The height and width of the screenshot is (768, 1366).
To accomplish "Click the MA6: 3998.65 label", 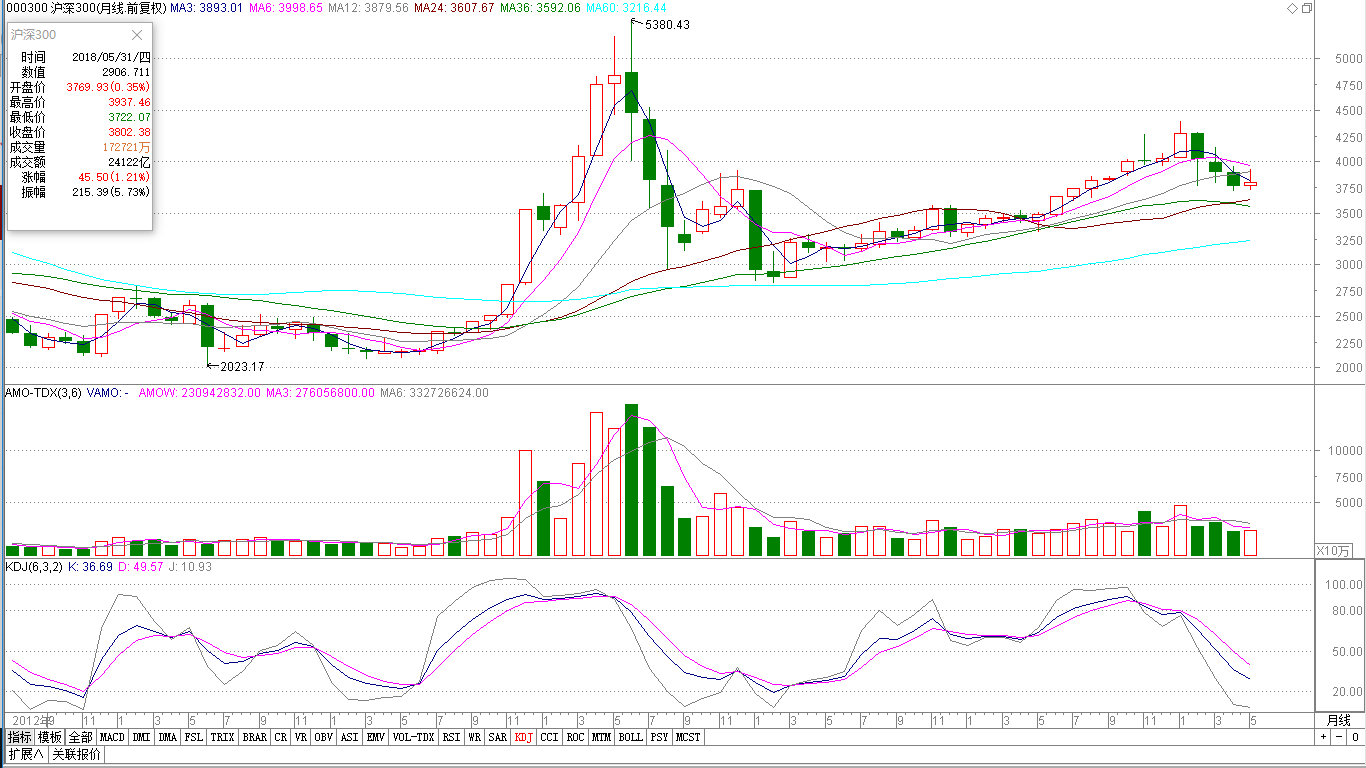I will 287,8.
